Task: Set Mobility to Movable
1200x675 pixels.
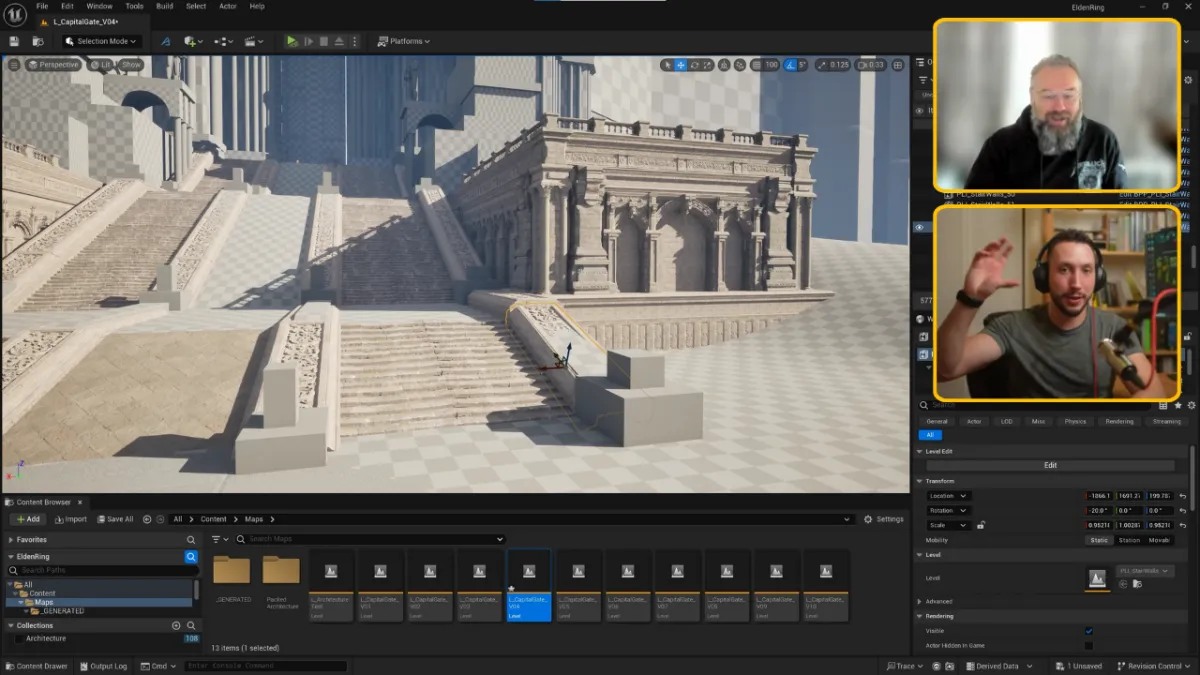Action: tap(1159, 540)
